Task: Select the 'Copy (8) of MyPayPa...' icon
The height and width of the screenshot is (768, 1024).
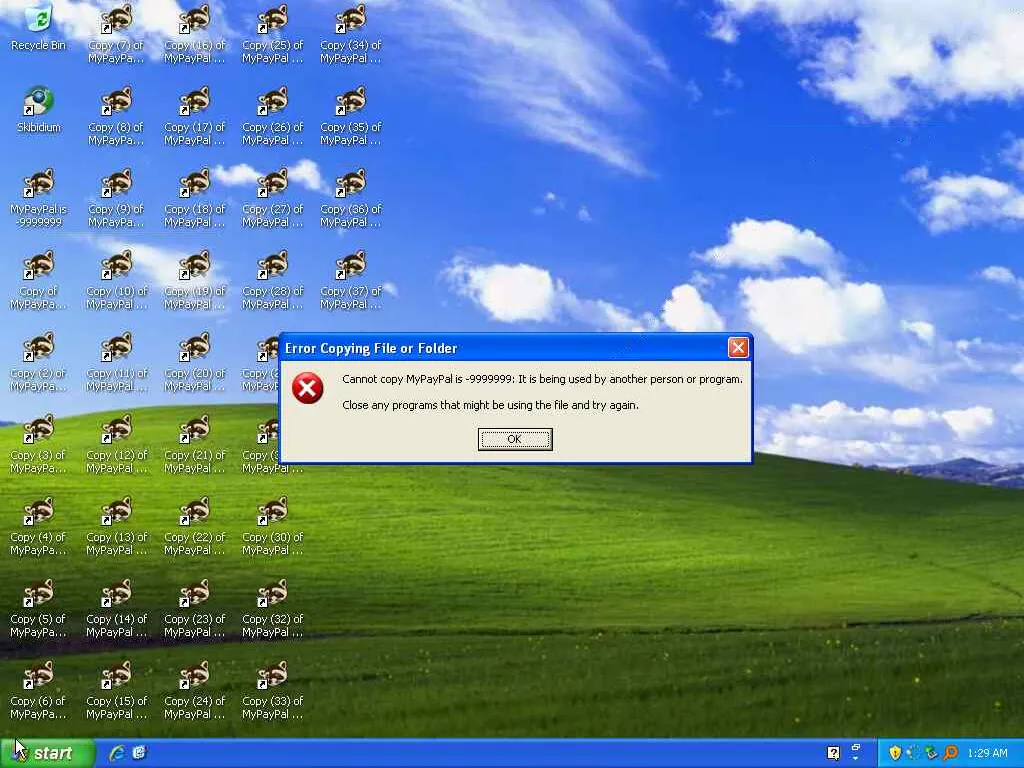Action: click(116, 117)
